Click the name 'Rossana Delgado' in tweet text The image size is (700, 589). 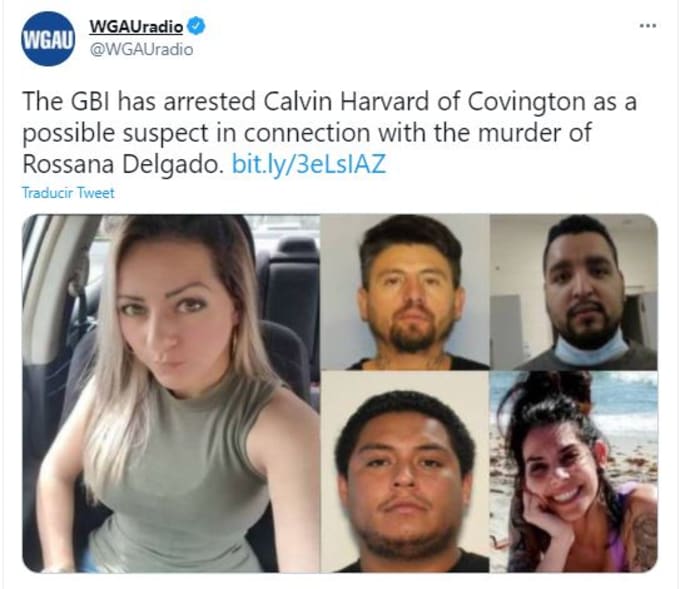point(122,164)
